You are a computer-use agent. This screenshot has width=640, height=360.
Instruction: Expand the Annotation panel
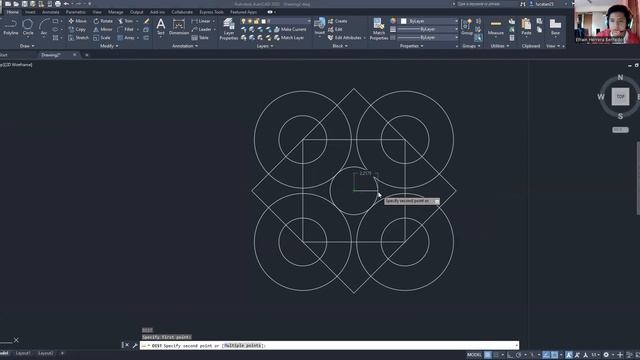point(185,46)
